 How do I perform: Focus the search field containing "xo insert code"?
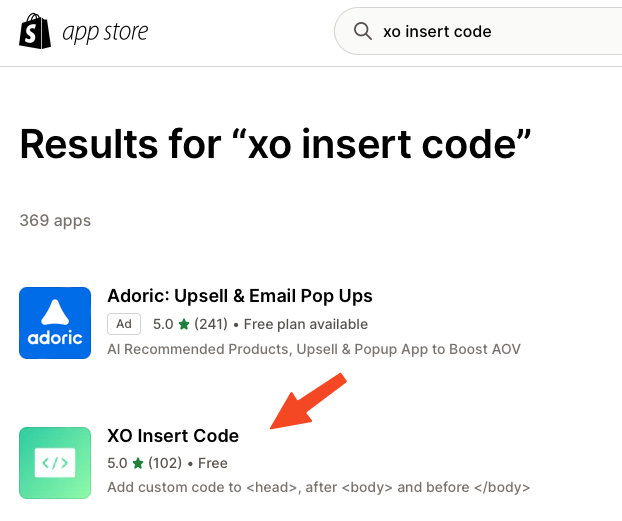click(480, 32)
